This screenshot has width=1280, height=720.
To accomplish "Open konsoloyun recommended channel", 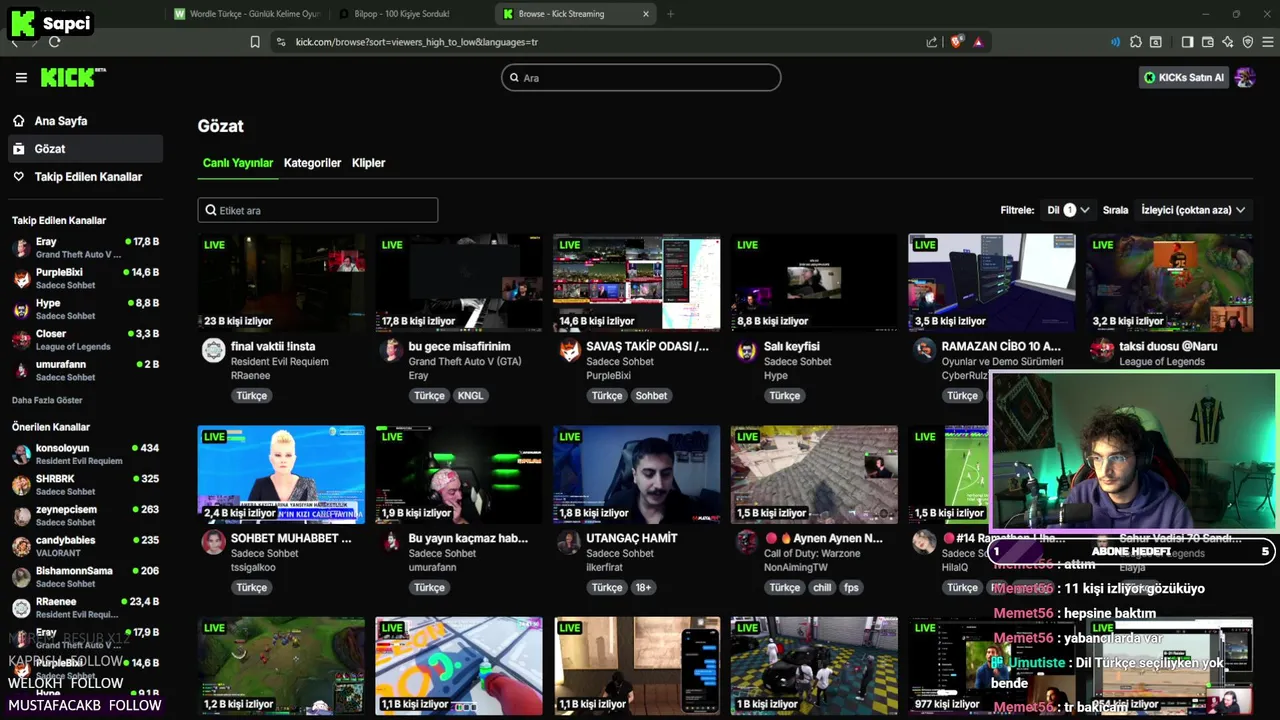I will coord(85,455).
